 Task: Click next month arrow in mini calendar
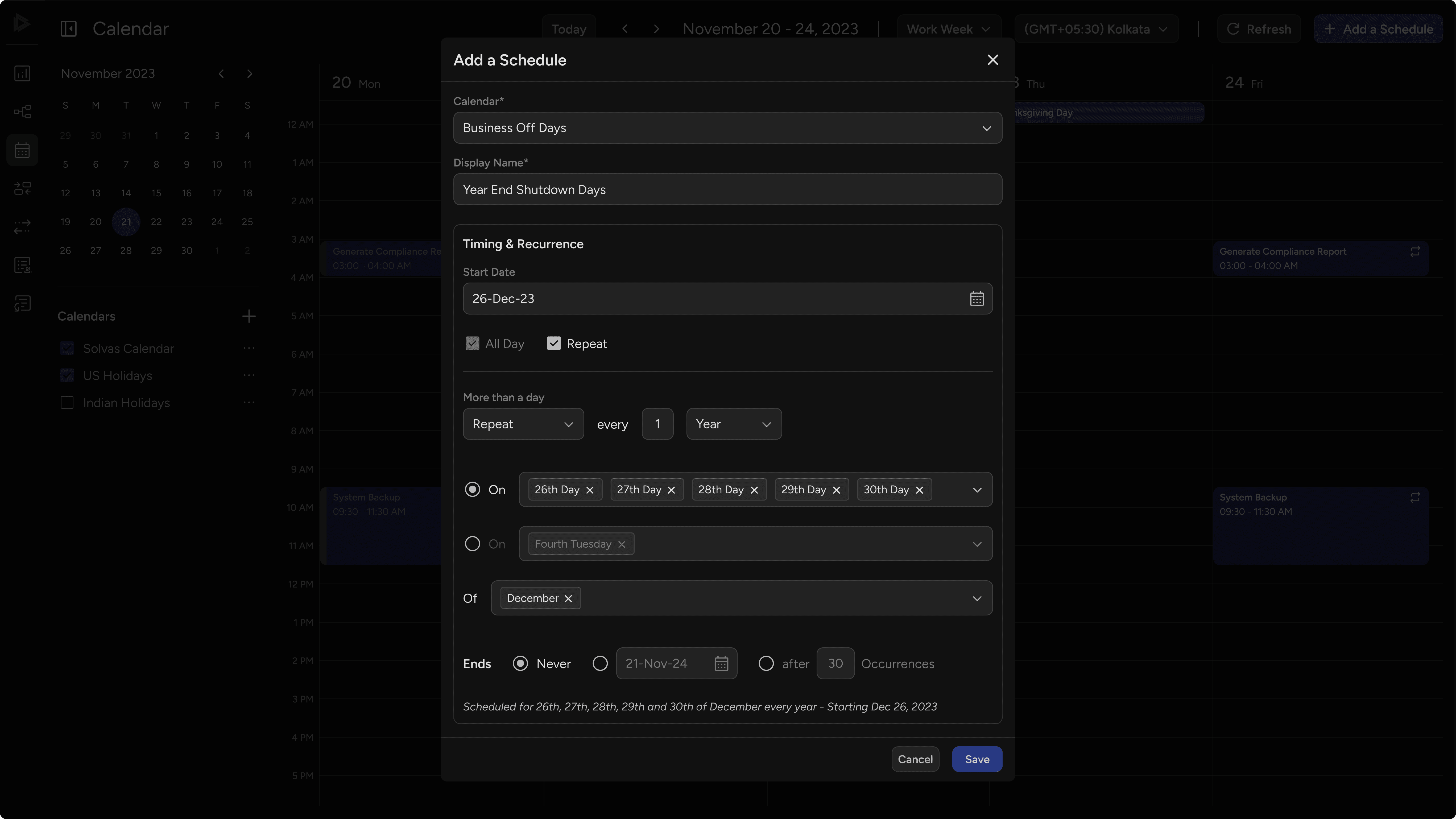pos(249,73)
